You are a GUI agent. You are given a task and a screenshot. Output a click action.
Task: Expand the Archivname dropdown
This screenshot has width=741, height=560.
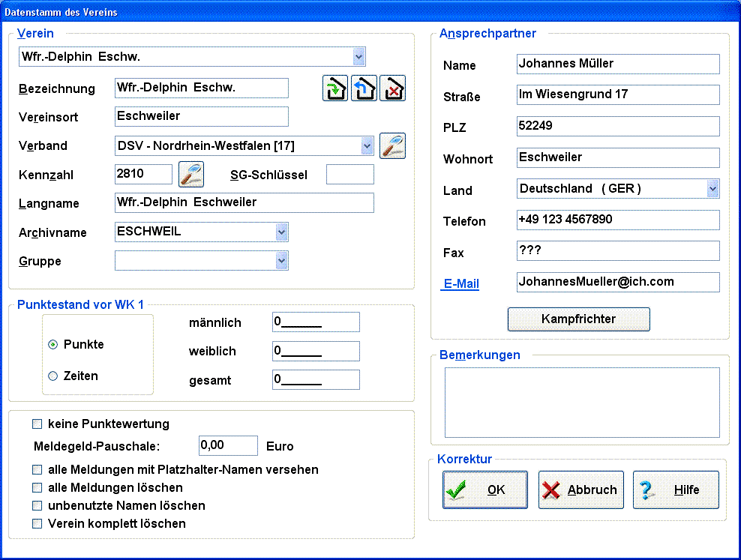click(x=282, y=232)
